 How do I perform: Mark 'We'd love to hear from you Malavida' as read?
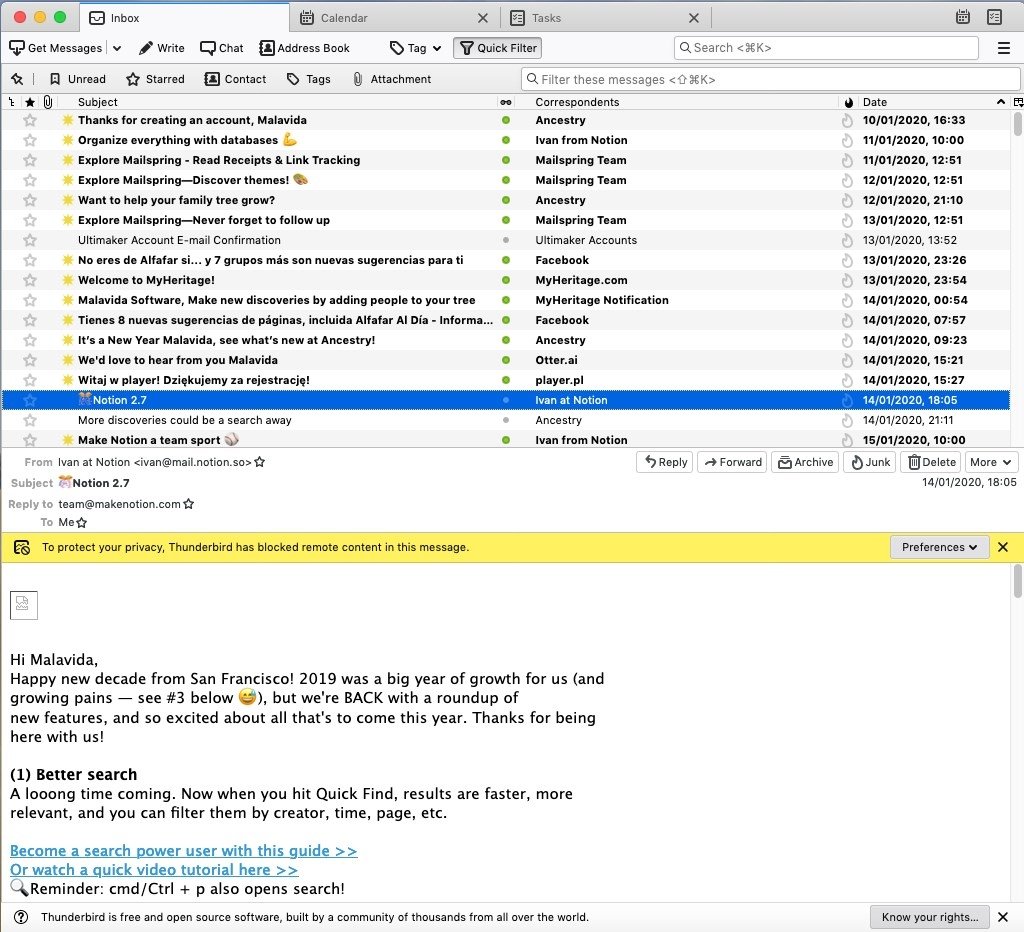click(x=505, y=361)
